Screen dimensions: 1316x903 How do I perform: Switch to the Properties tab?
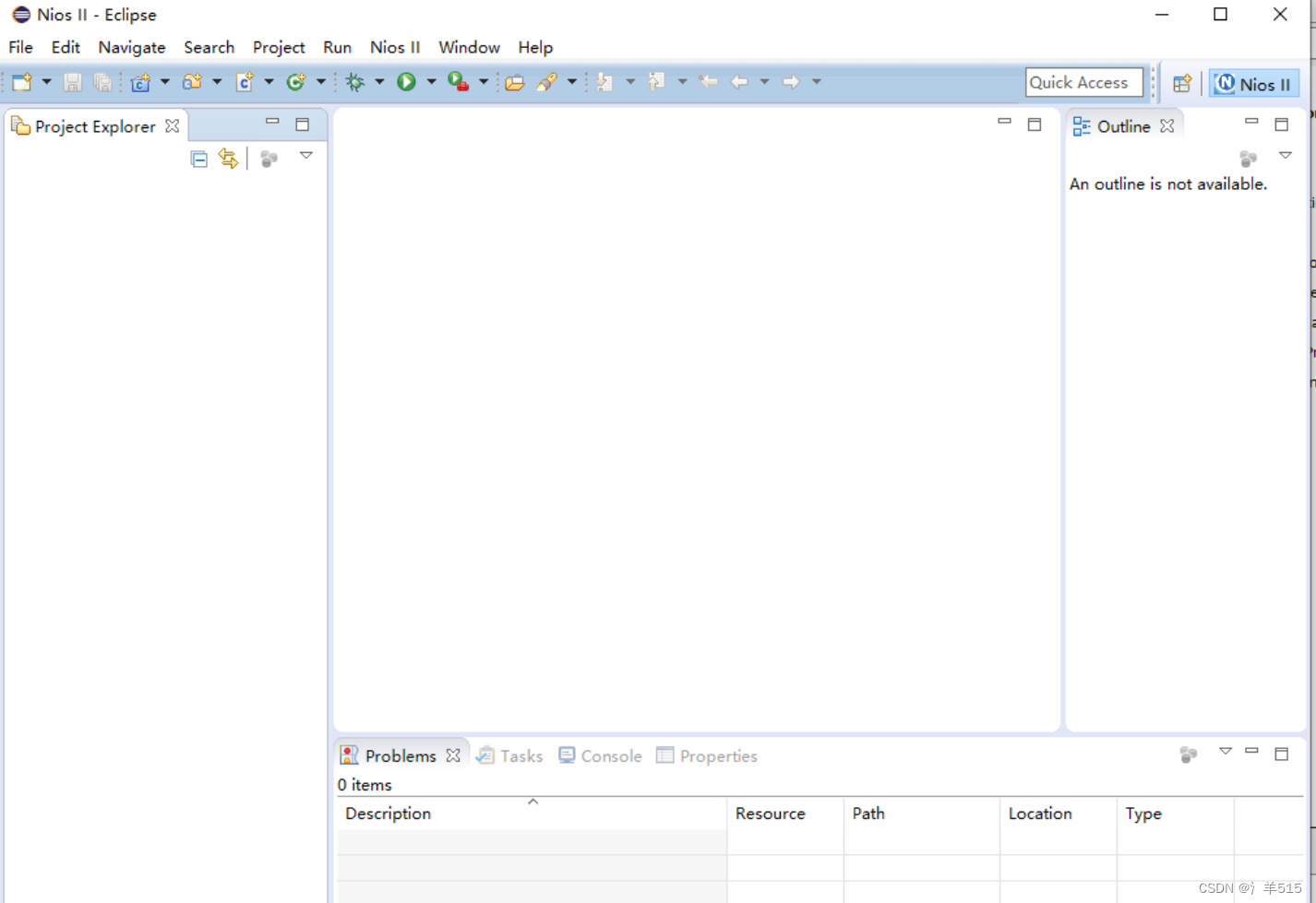click(x=707, y=755)
